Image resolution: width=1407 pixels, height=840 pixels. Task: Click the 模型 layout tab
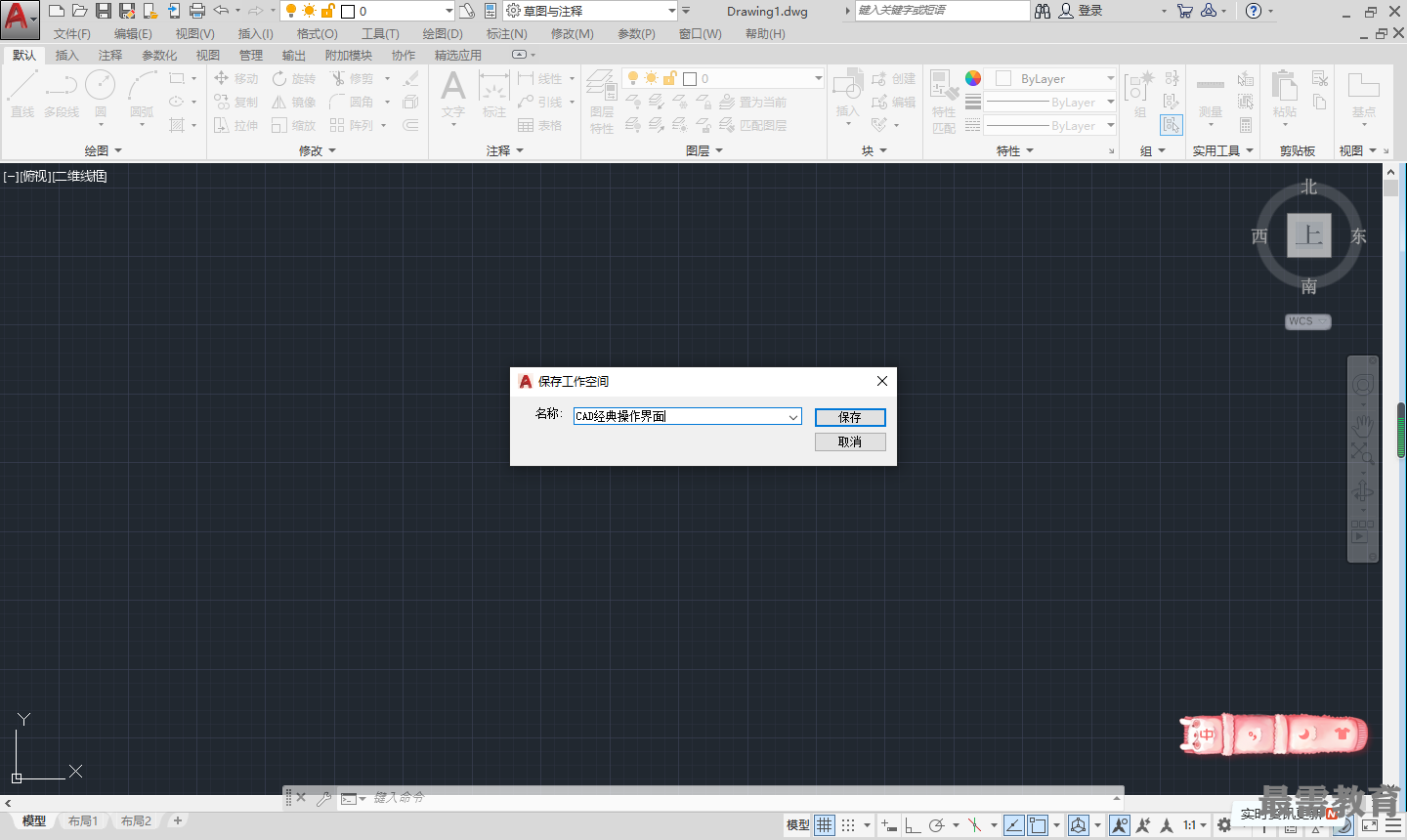tap(34, 821)
